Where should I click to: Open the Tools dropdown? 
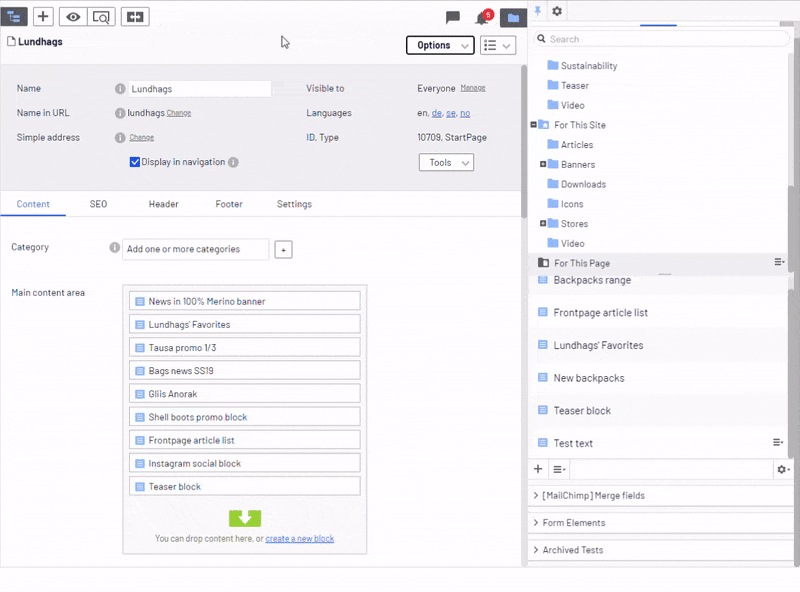[446, 162]
